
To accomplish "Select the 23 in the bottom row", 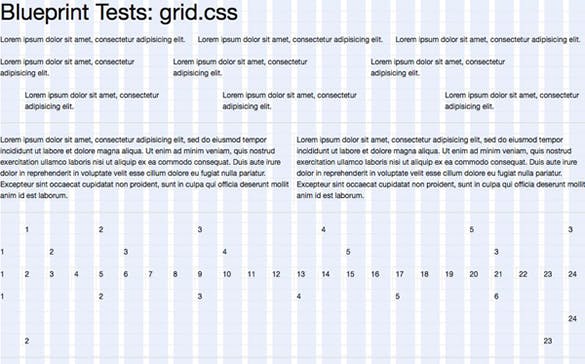I will click(x=548, y=341).
